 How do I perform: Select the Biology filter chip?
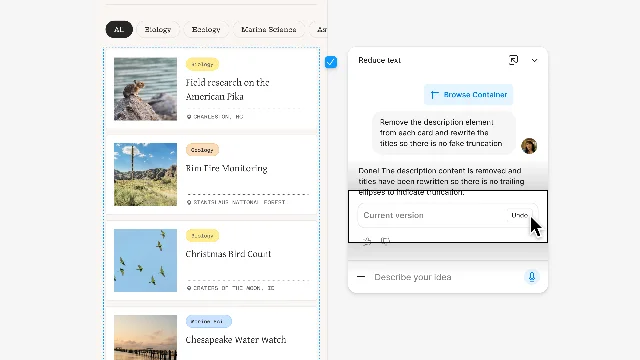coord(158,29)
